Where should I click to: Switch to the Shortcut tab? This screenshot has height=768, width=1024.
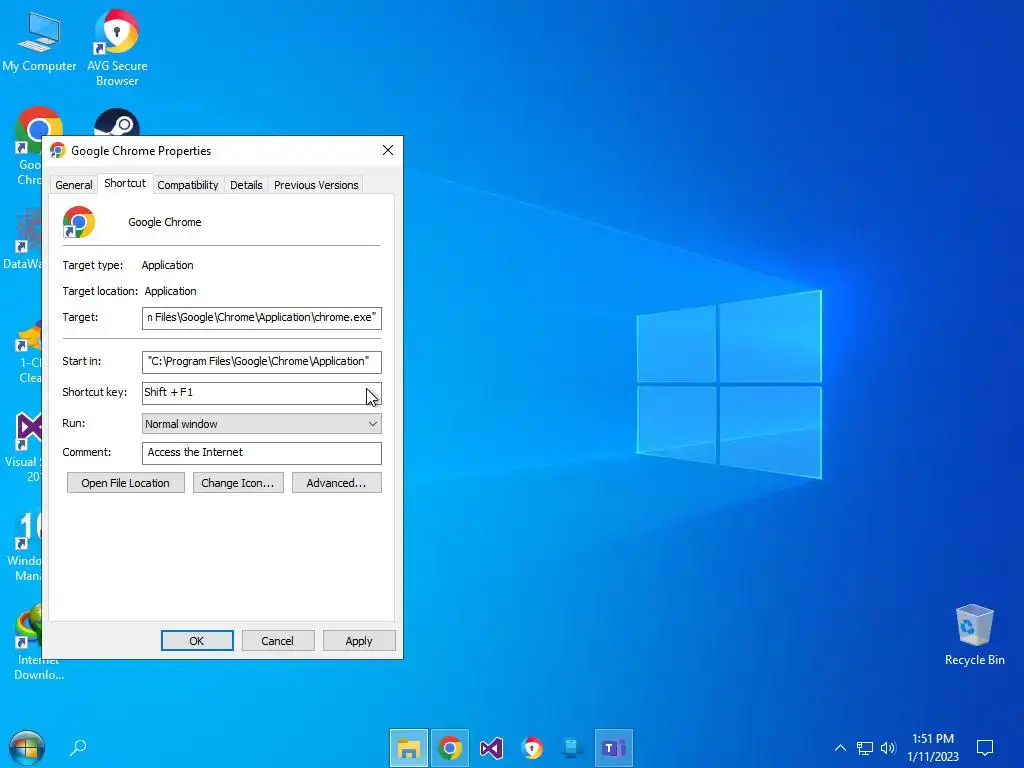[x=125, y=184]
